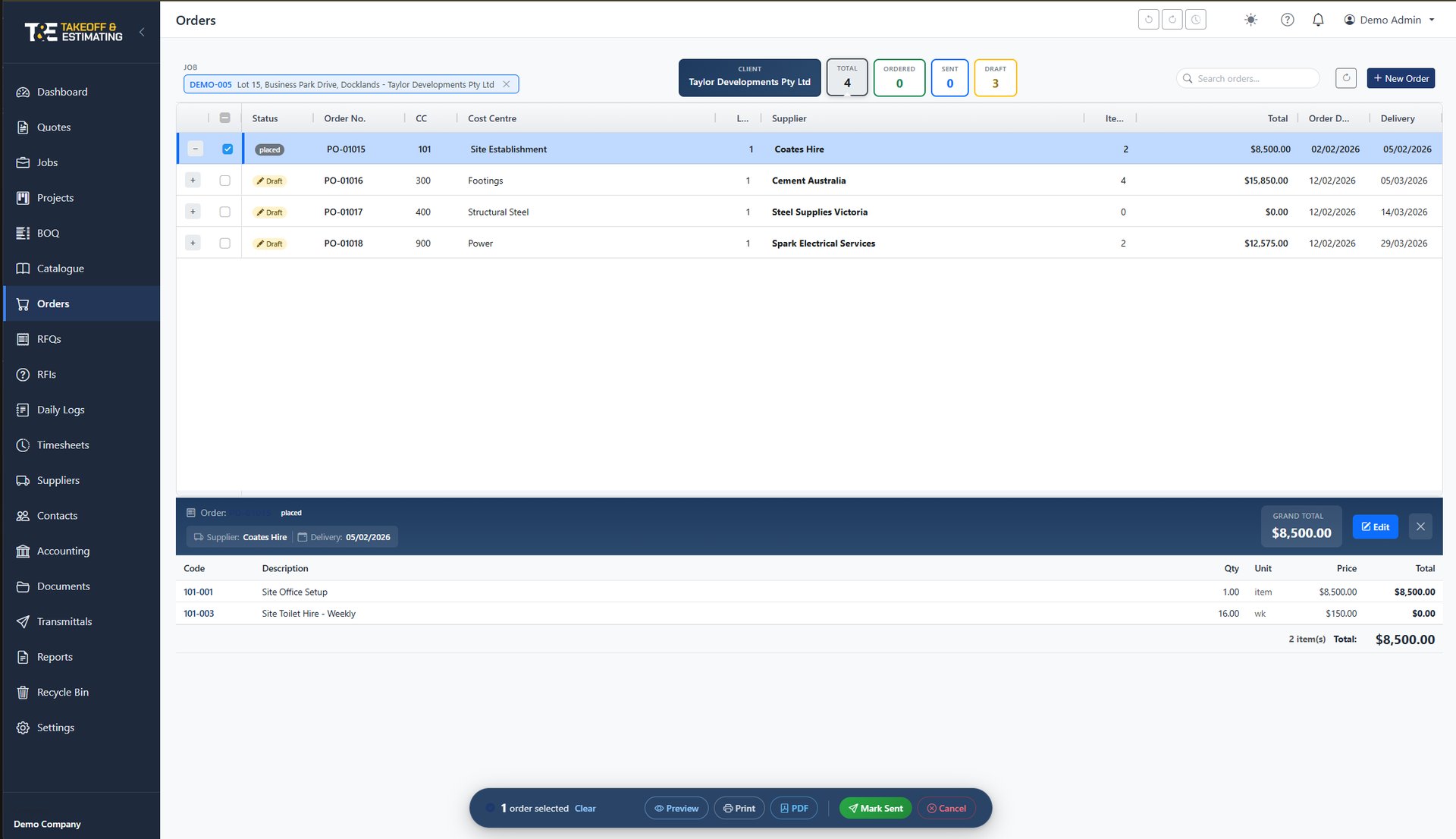Viewport: 1456px width, 839px height.
Task: Filter by Total orders card
Action: [847, 77]
